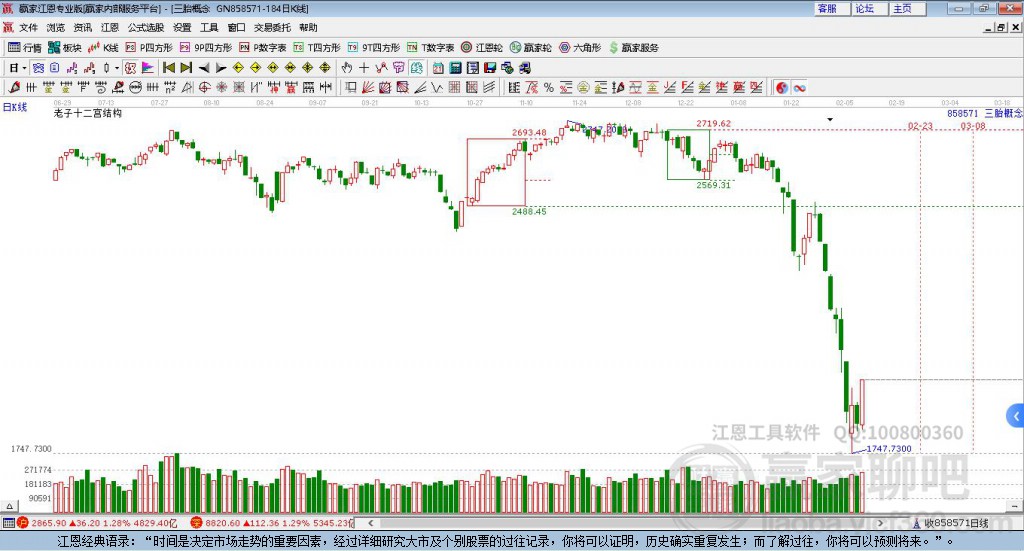Open the T数字表 tool
The width and height of the screenshot is (1024, 551).
(x=430, y=48)
